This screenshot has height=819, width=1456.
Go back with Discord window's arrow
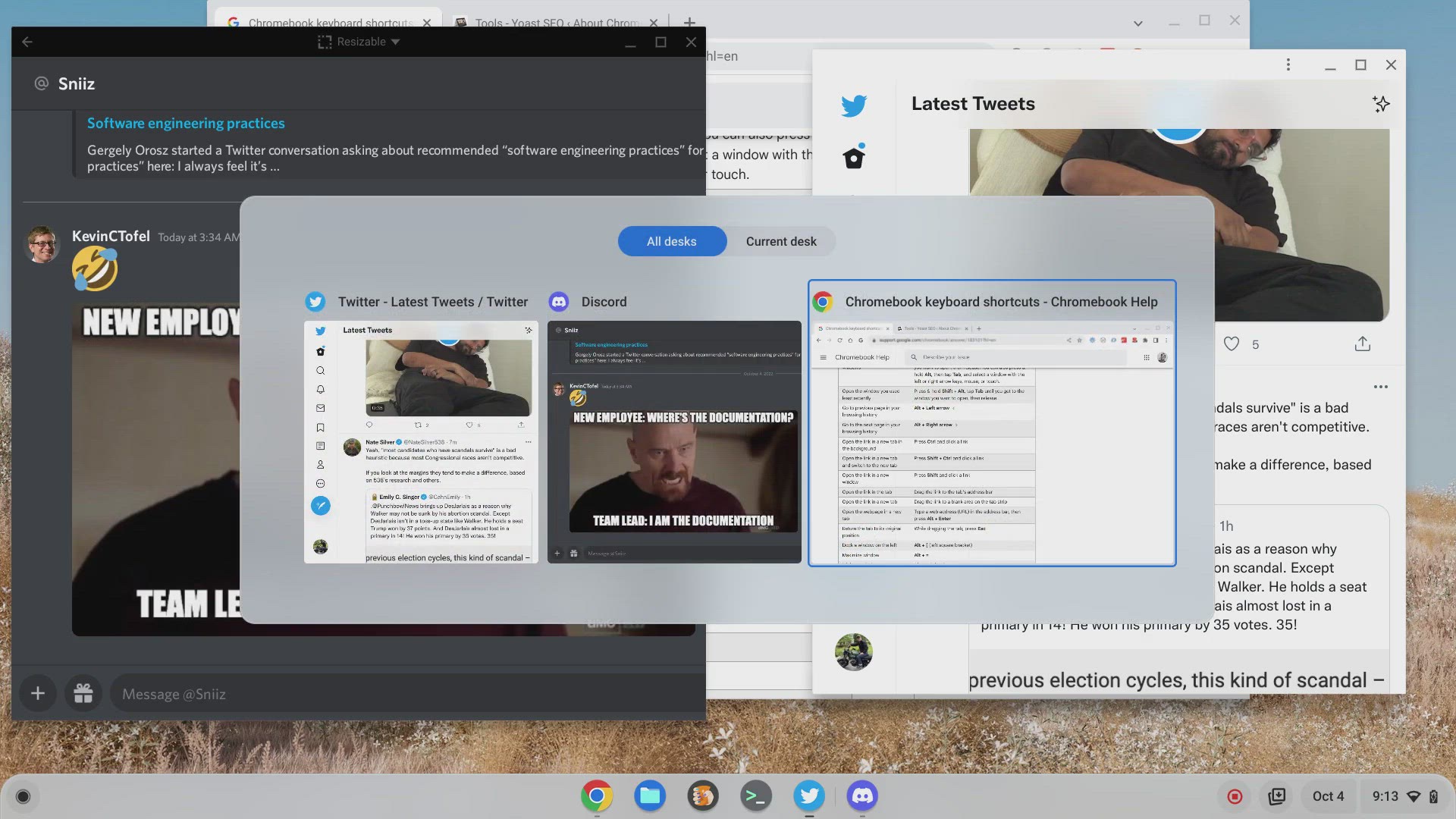[x=27, y=42]
